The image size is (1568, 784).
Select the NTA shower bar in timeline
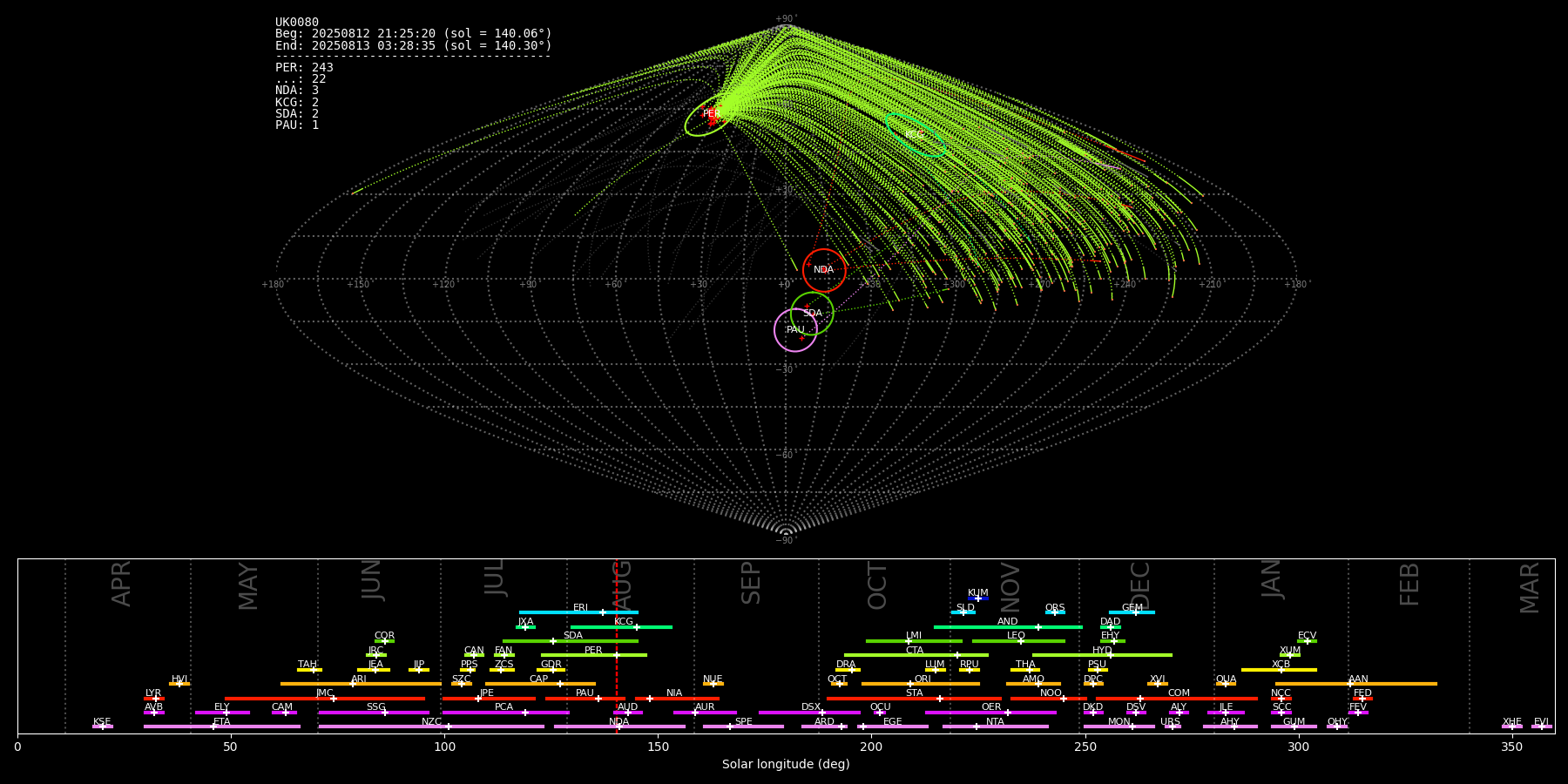click(x=995, y=727)
